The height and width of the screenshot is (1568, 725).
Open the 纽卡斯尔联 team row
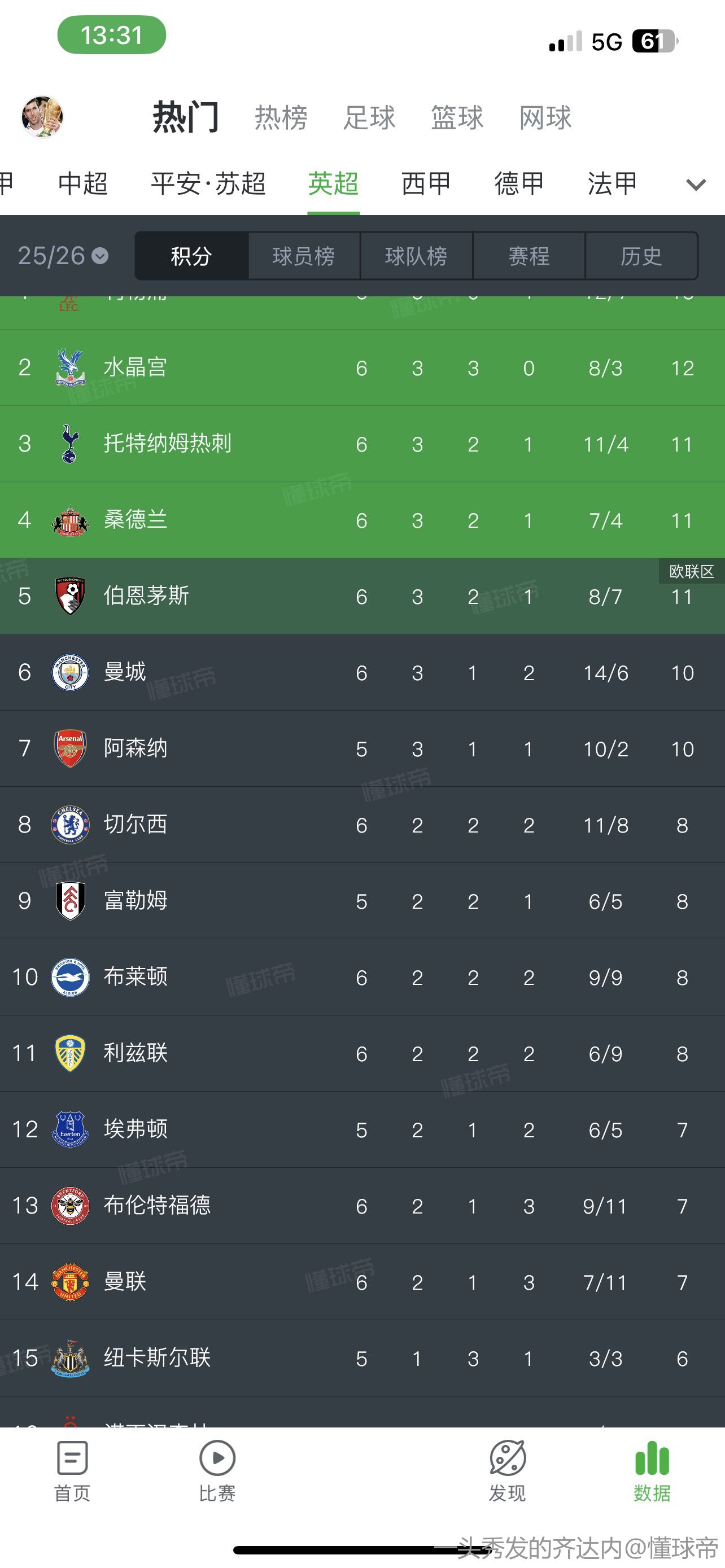pos(362,1358)
